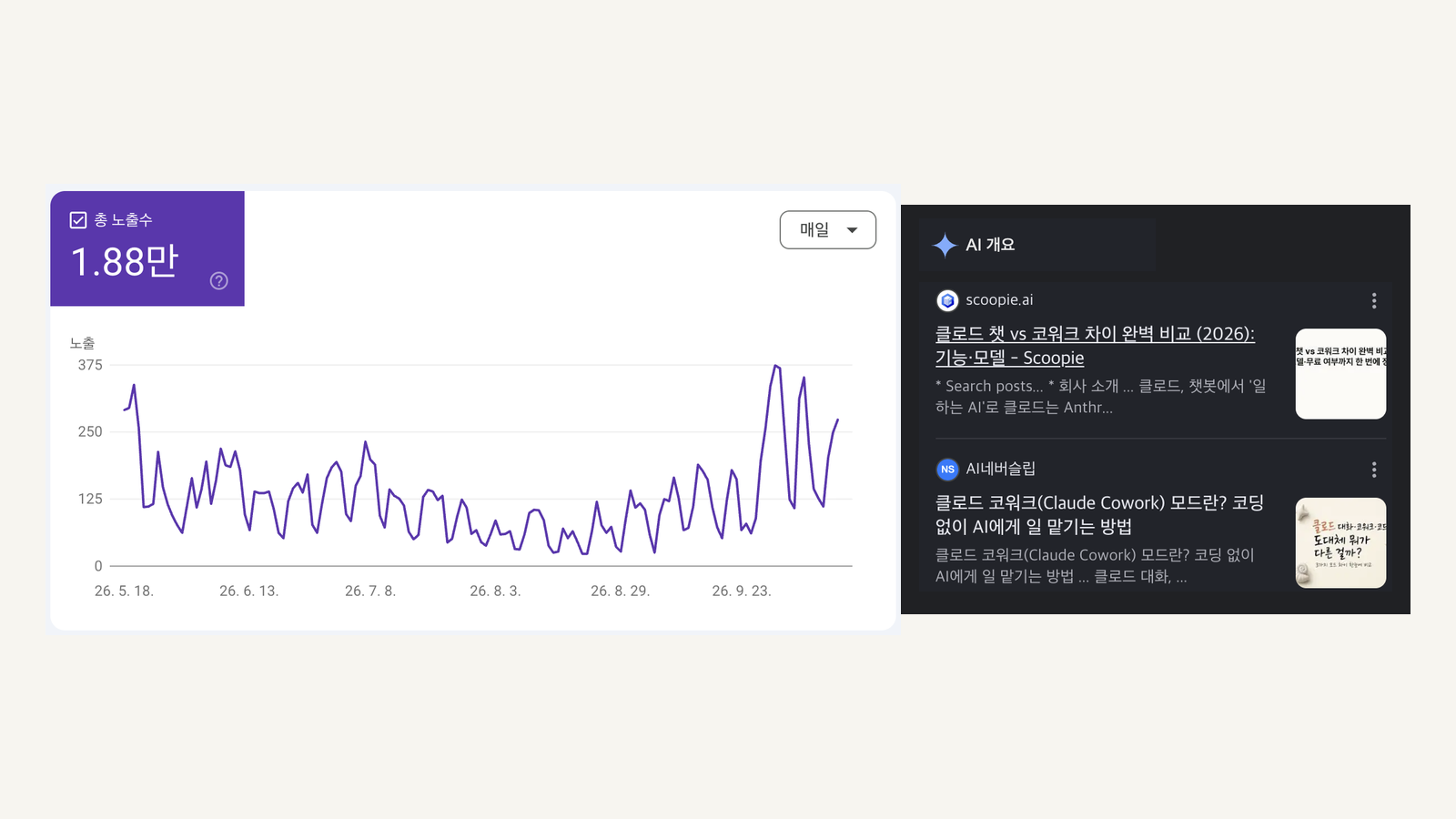Open the 클로드 코워크 모드란 article link
The width and height of the screenshot is (1456, 819).
click(1099, 514)
